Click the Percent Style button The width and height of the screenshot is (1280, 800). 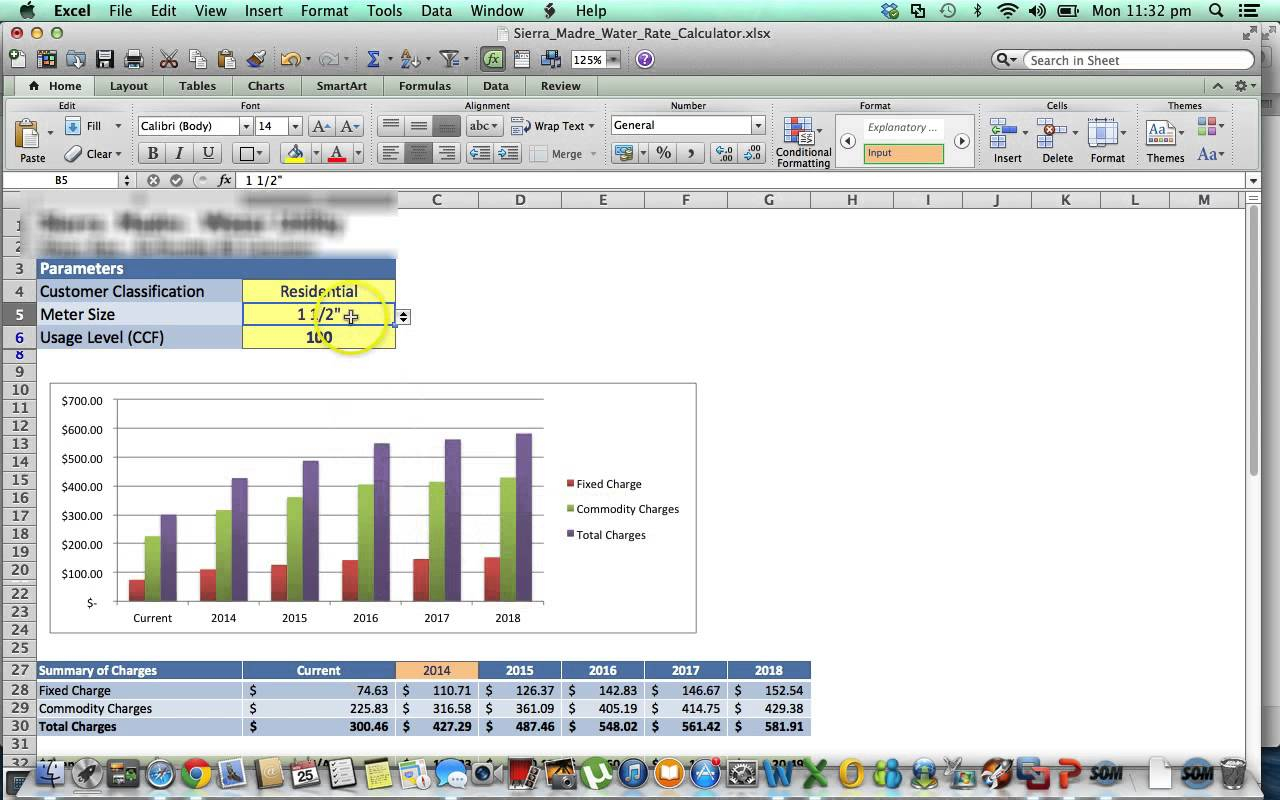[663, 153]
